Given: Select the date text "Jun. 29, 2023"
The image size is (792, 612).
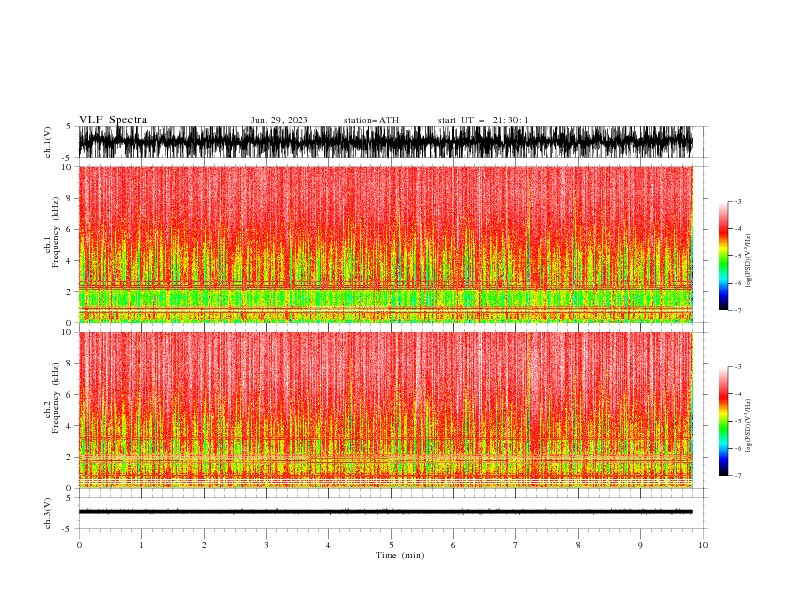Looking at the screenshot, I should point(279,120).
